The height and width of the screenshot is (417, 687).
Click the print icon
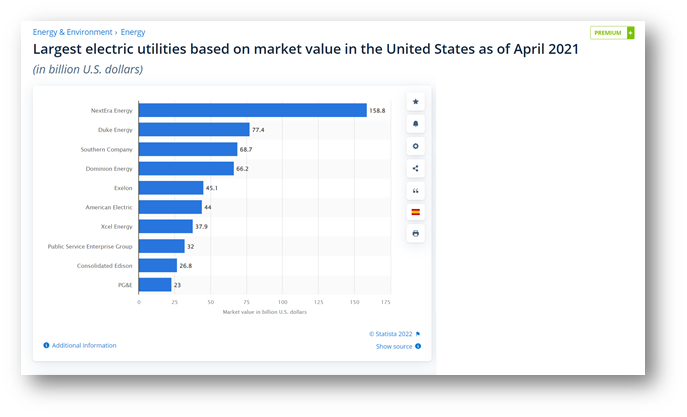tap(415, 233)
